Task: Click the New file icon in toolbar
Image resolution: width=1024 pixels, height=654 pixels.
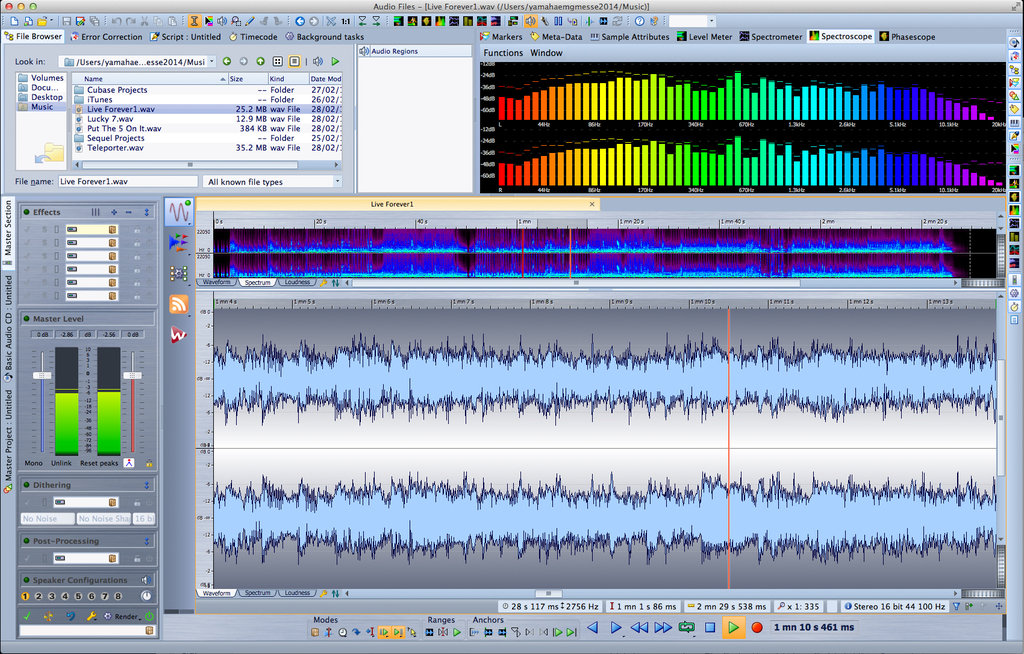Action: pyautogui.click(x=14, y=22)
